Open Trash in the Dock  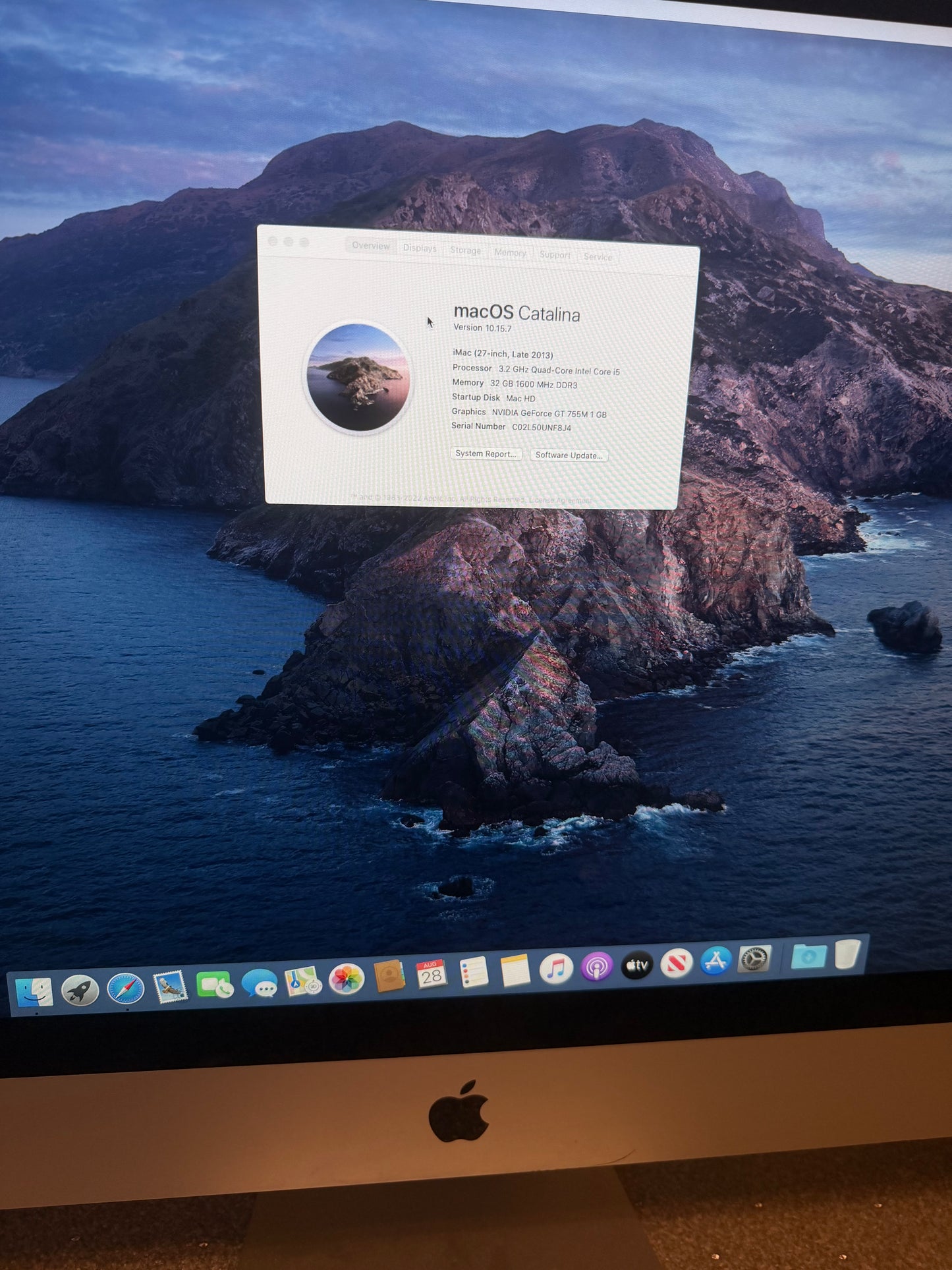point(847,954)
